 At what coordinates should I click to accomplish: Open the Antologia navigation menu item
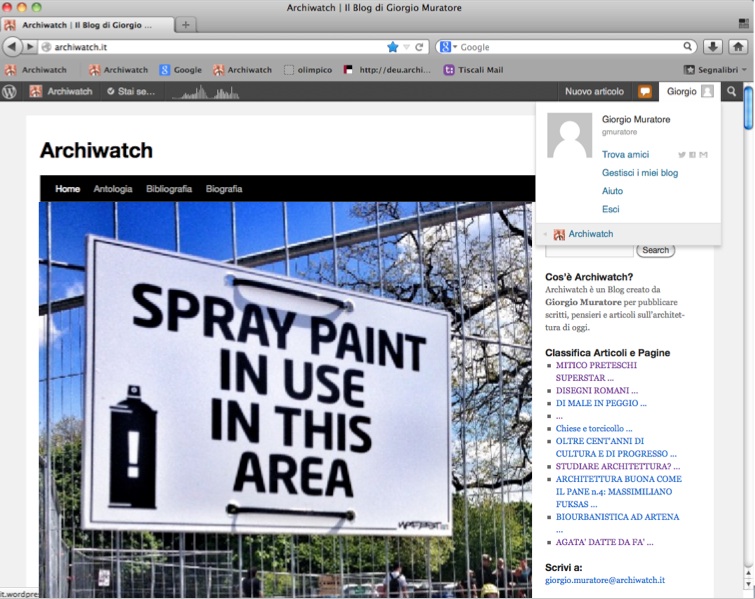pos(113,189)
